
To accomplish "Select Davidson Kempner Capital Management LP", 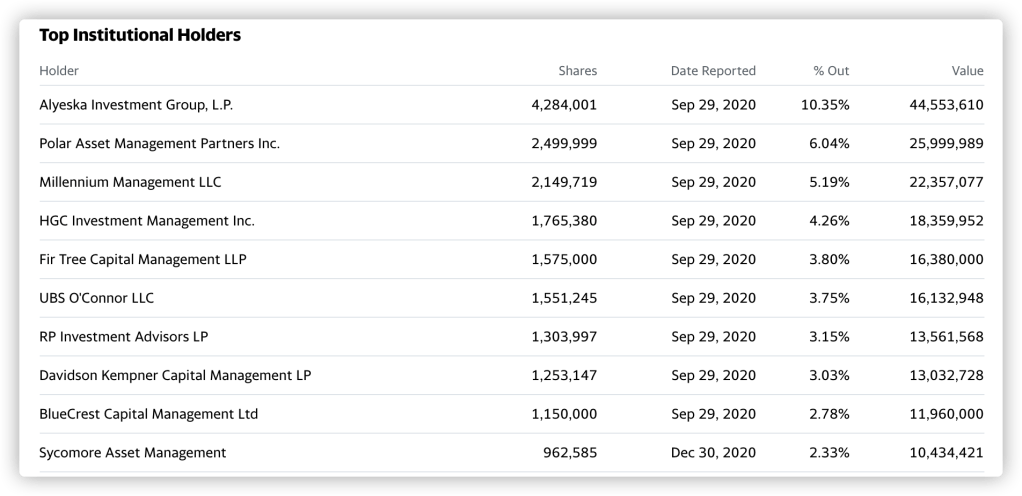I will pyautogui.click(x=175, y=375).
